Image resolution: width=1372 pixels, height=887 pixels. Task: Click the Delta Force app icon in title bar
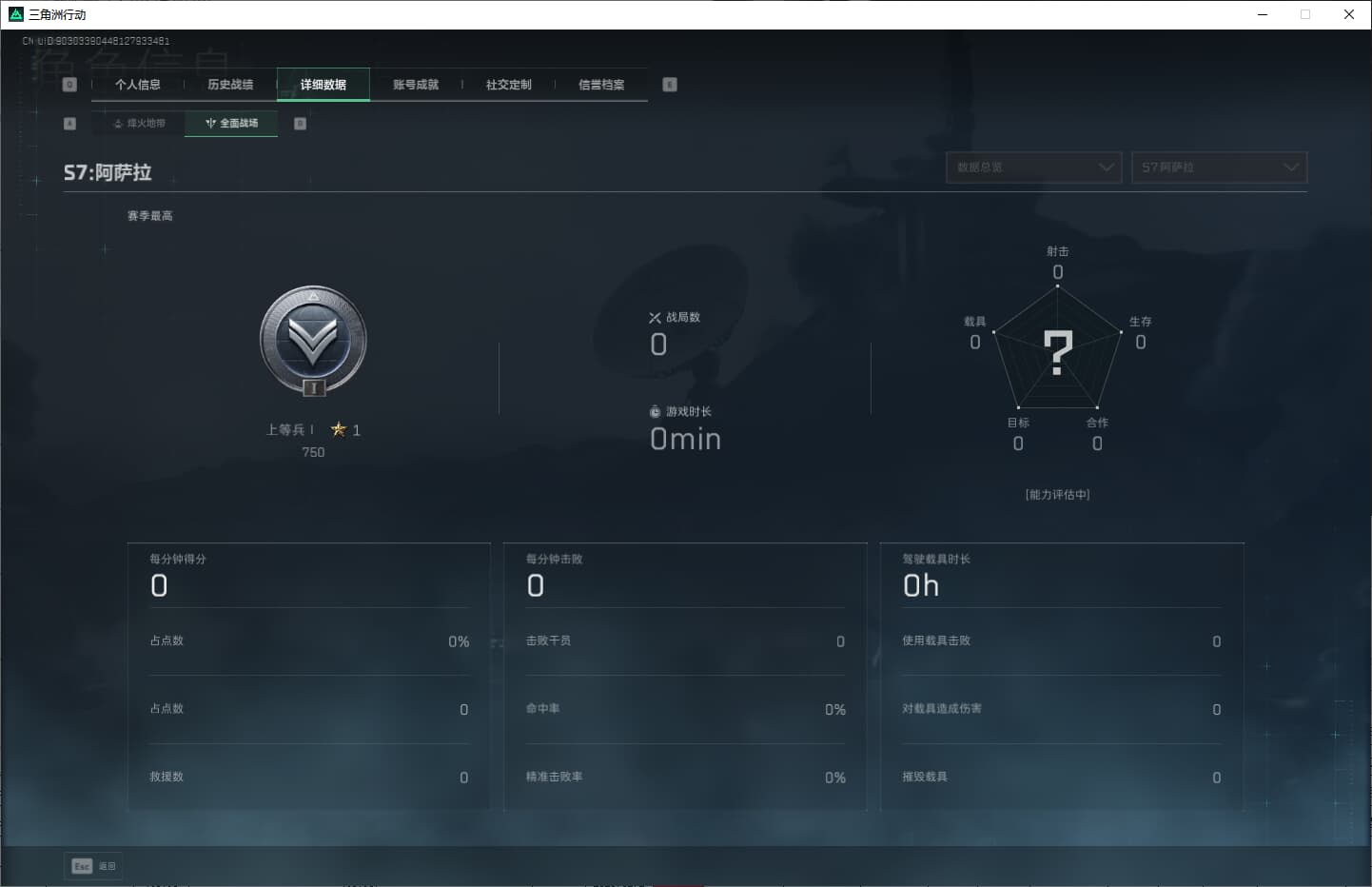[15, 14]
